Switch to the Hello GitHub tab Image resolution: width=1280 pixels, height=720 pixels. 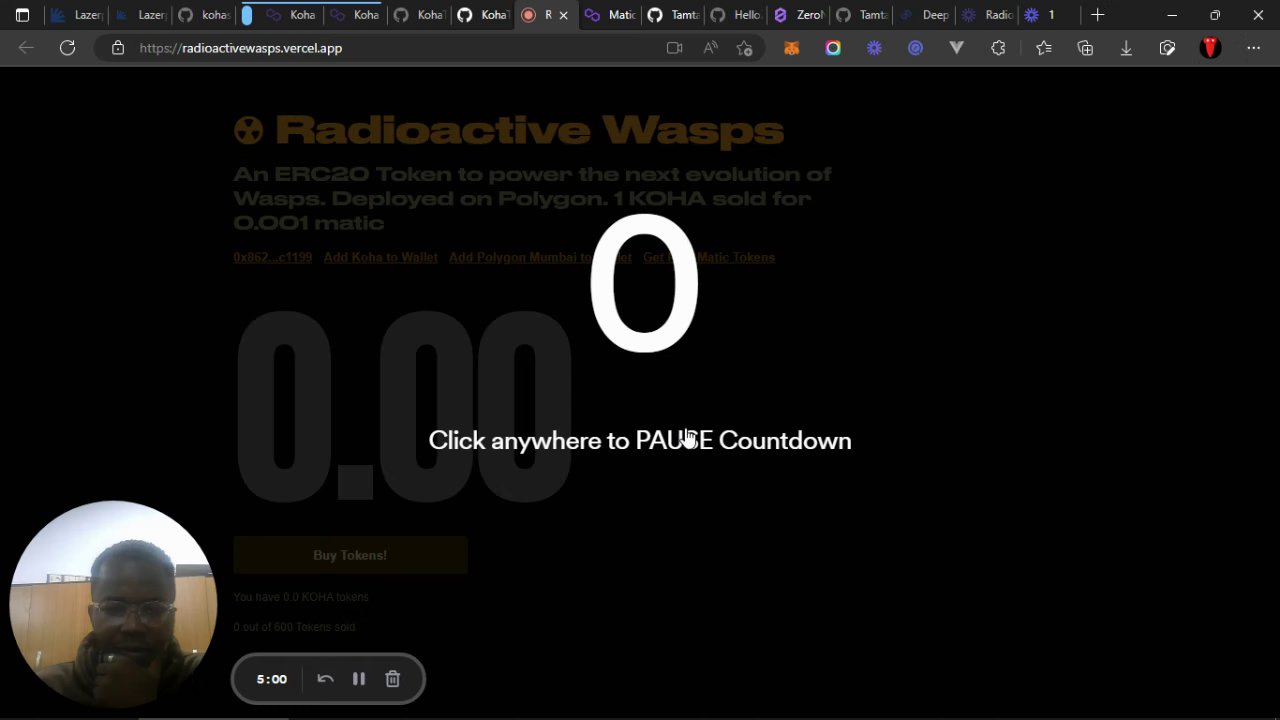734,15
